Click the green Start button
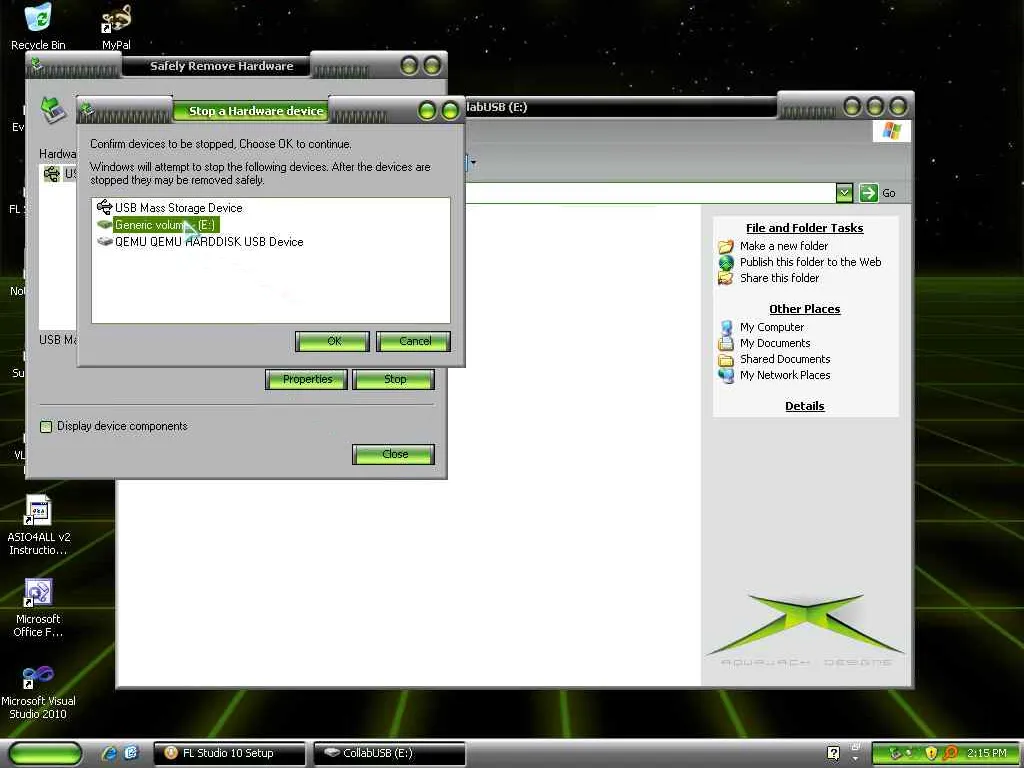Screen dimensions: 1024x768 point(45,753)
